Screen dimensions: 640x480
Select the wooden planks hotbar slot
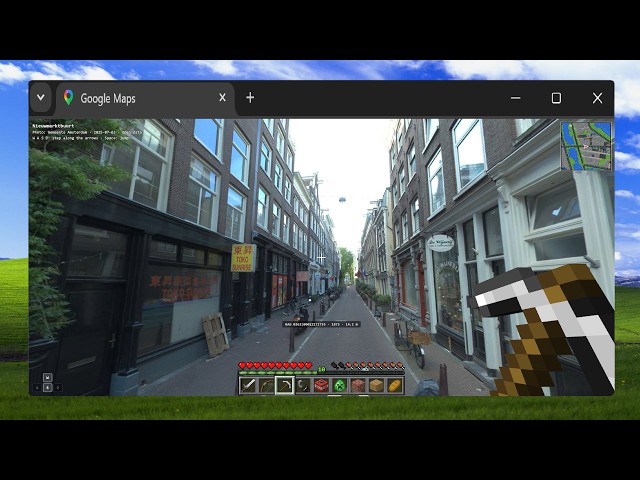click(x=376, y=386)
